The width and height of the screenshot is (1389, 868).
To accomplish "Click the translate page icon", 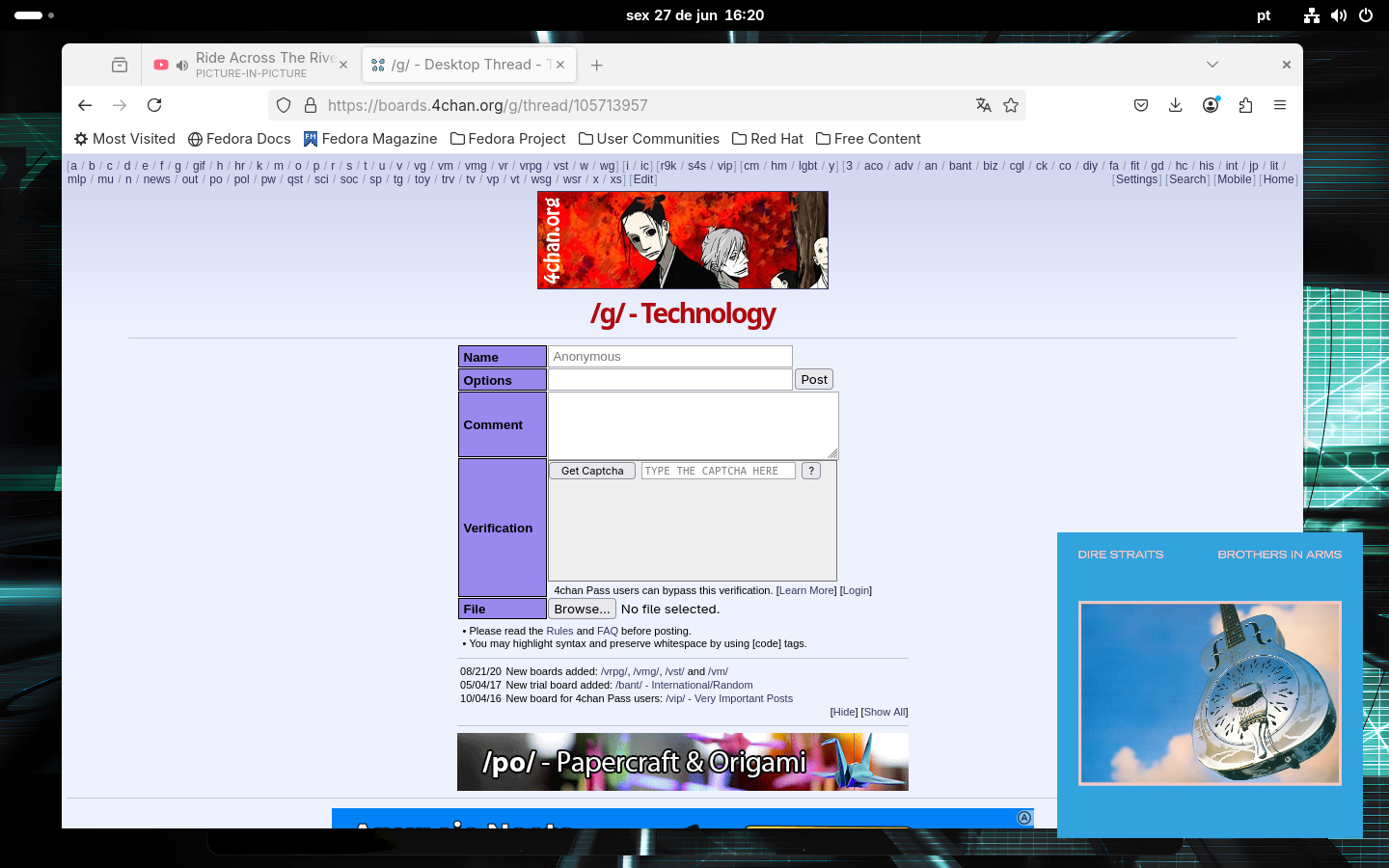I will click(983, 105).
